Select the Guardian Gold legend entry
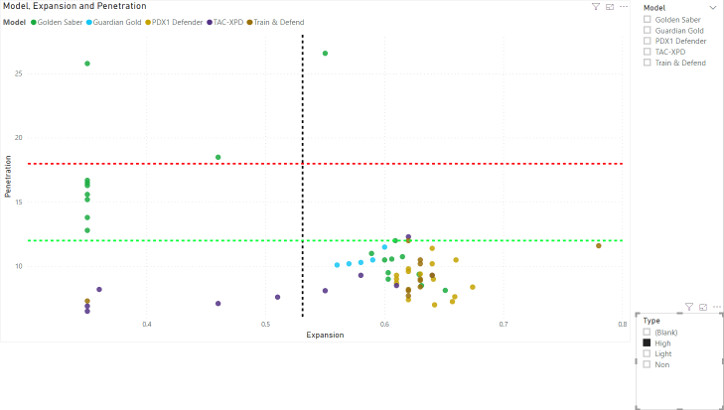 [x=116, y=21]
